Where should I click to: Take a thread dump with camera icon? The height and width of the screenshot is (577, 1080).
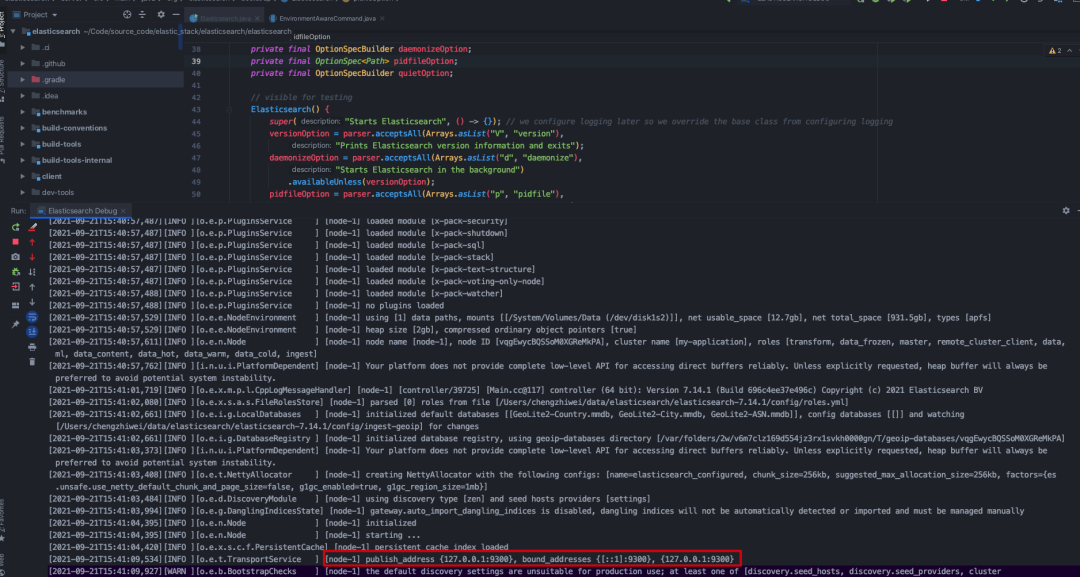coord(15,258)
